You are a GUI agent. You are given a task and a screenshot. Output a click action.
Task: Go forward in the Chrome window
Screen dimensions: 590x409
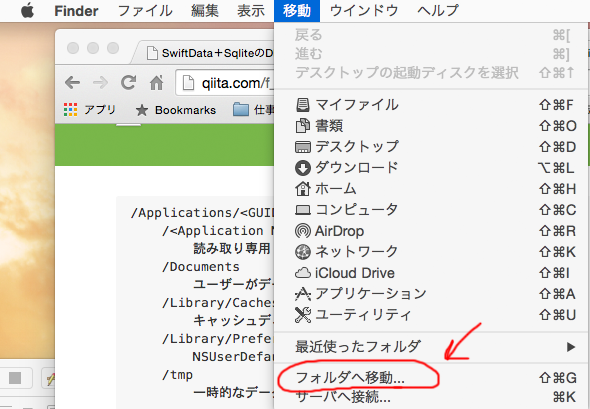100,82
